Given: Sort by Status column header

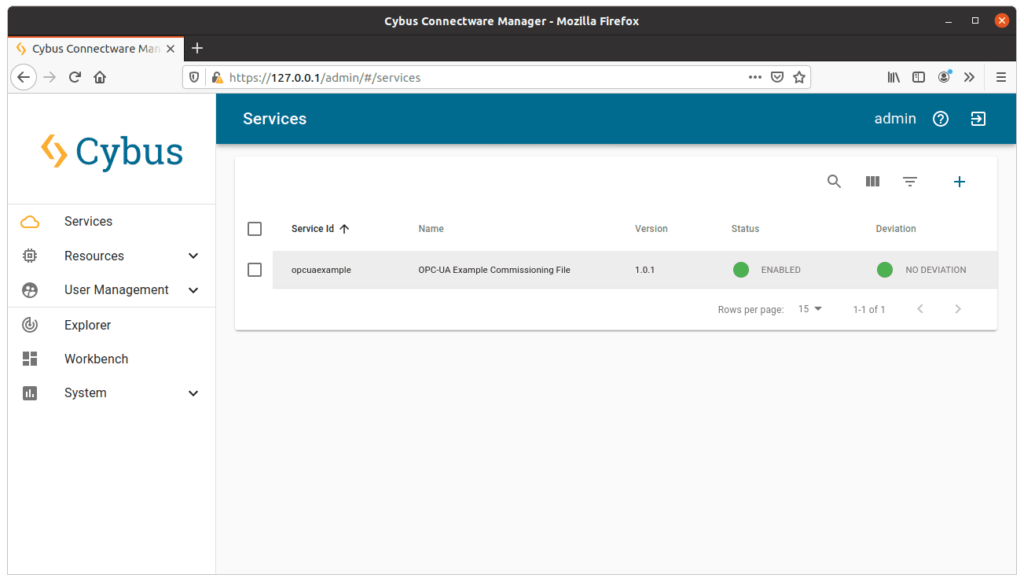Looking at the screenshot, I should (745, 229).
